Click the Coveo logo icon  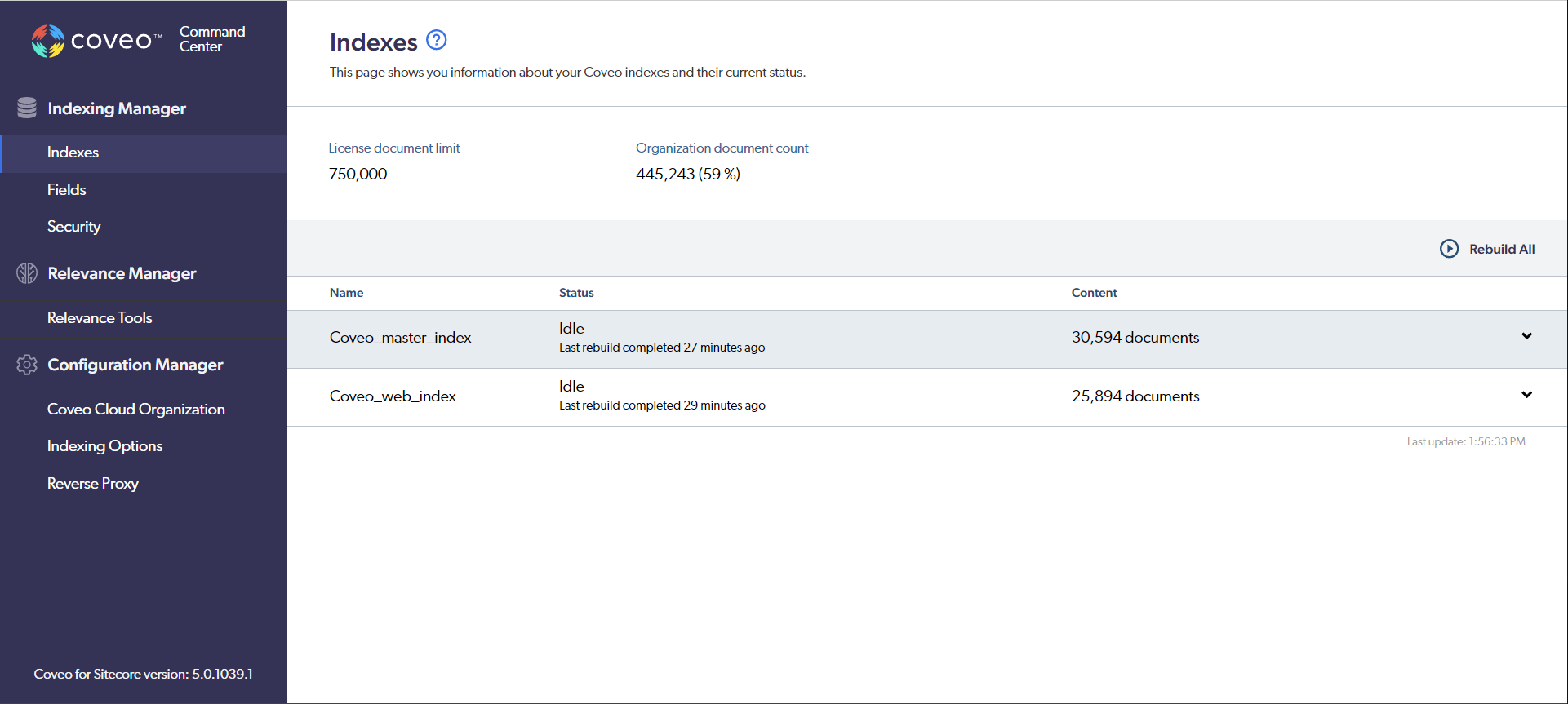point(48,41)
